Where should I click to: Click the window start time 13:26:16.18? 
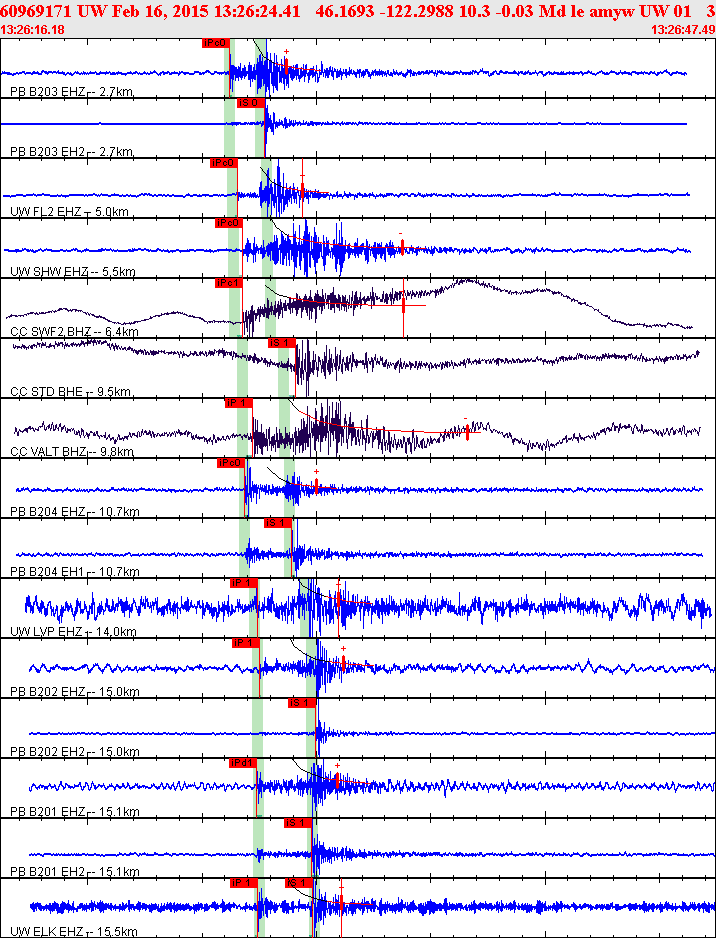pyautogui.click(x=33, y=29)
